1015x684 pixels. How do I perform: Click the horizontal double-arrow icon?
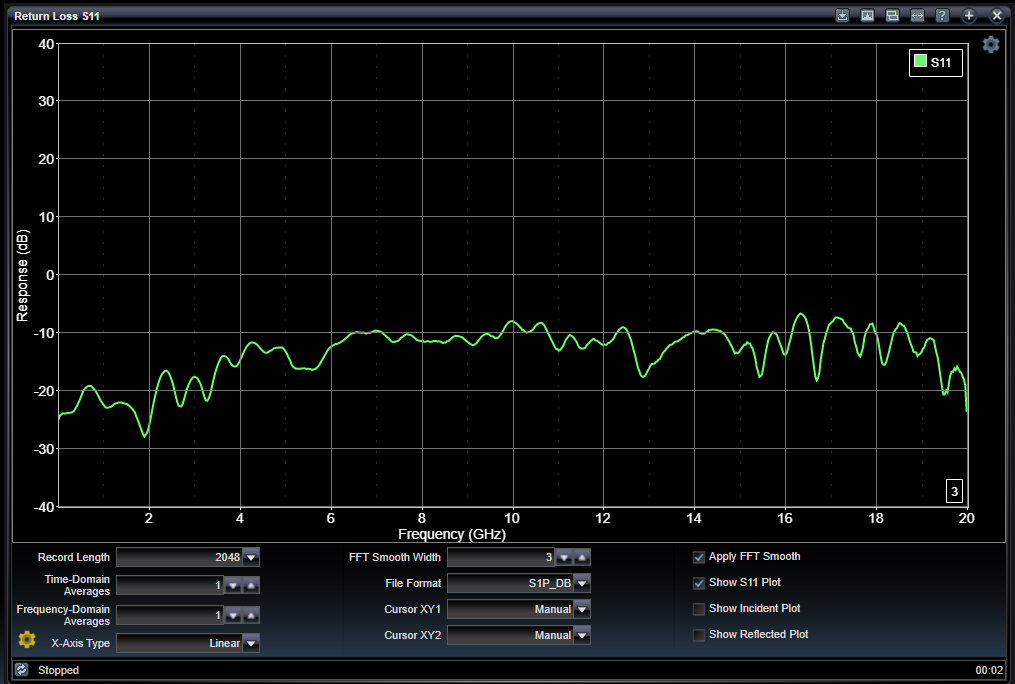tap(917, 16)
